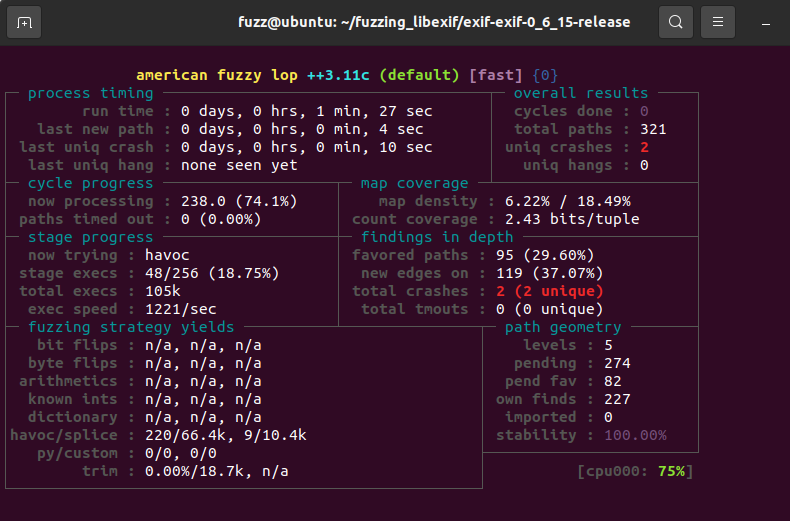Minimize the terminal window
This screenshot has width=790, height=521.
coord(766,23)
